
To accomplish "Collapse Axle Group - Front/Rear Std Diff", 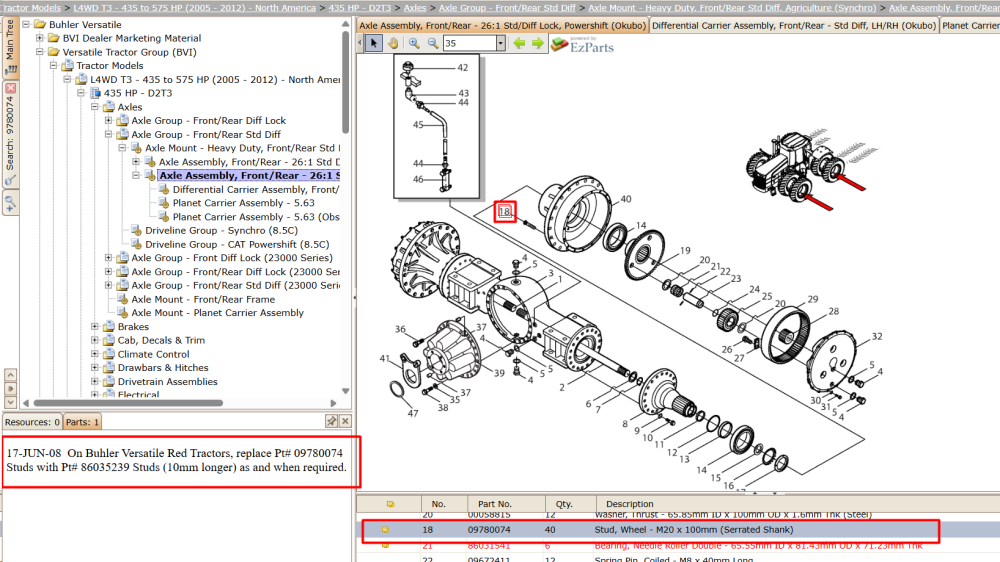I will tap(108, 135).
